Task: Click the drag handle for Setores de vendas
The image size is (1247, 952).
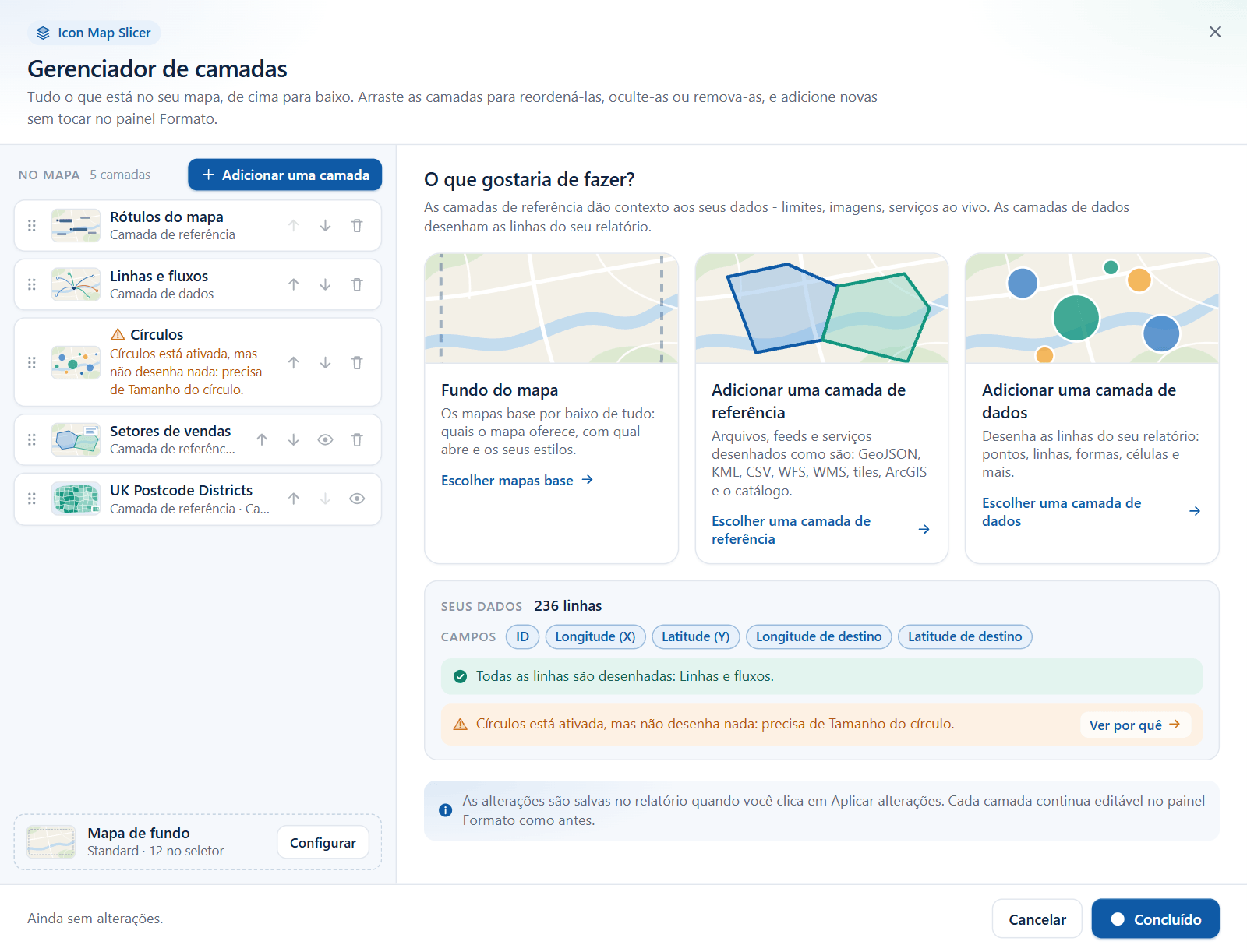Action: 32,440
